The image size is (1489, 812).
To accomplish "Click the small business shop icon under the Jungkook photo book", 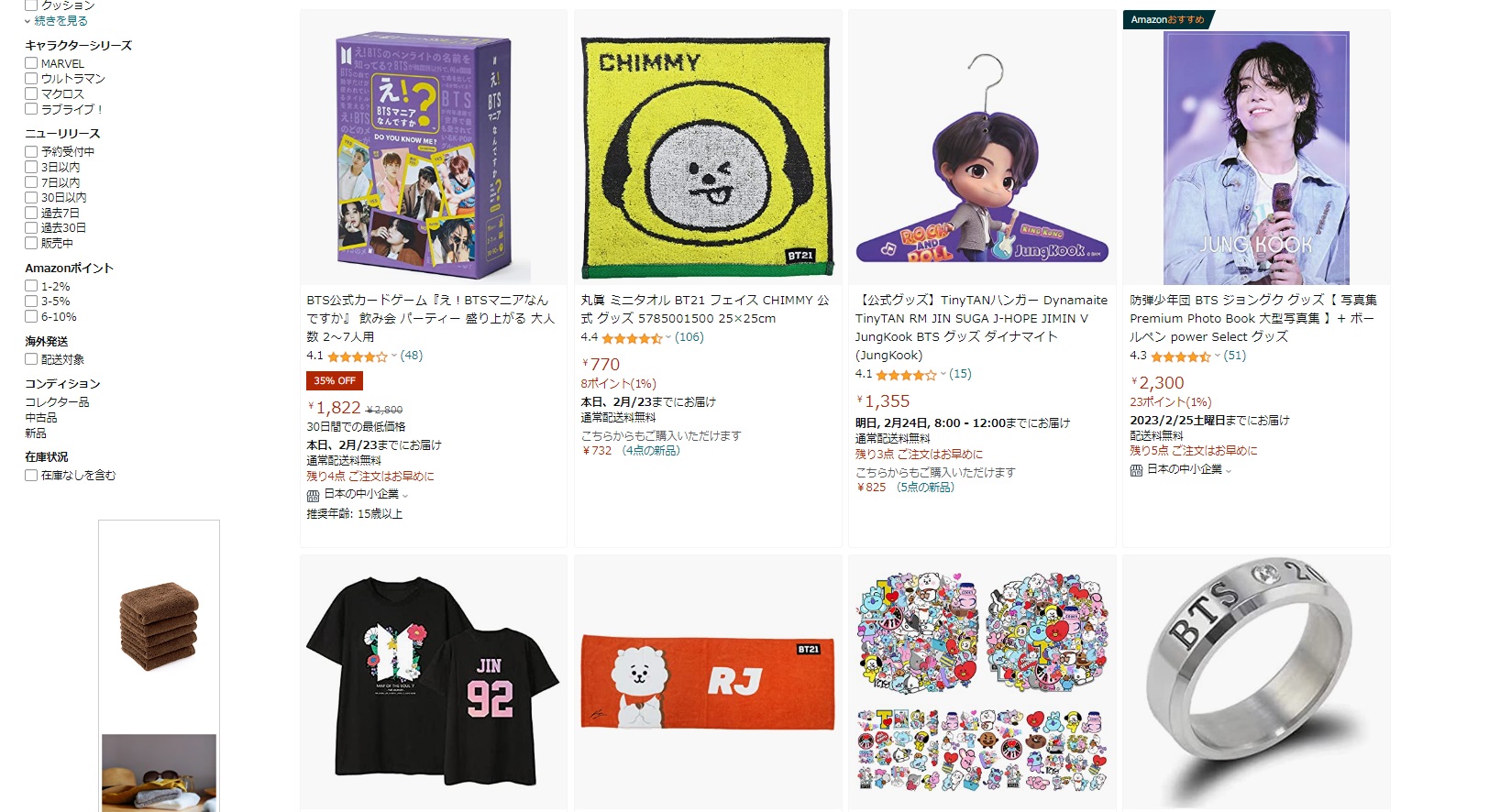I will pyautogui.click(x=1136, y=470).
